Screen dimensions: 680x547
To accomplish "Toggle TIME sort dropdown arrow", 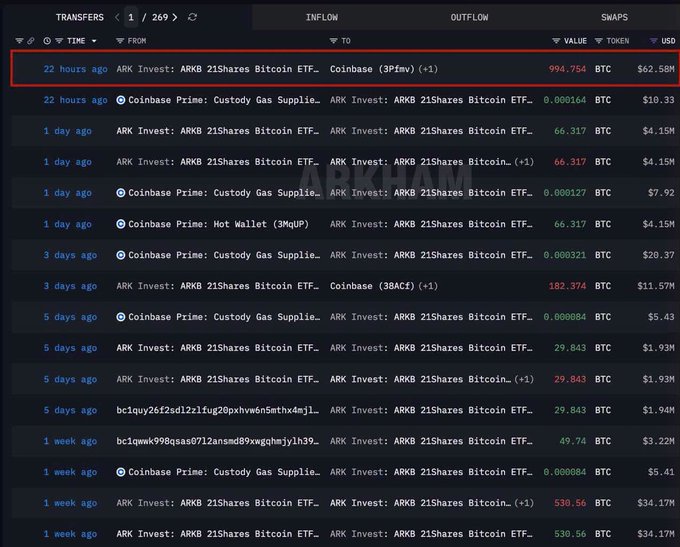I will (x=94, y=41).
